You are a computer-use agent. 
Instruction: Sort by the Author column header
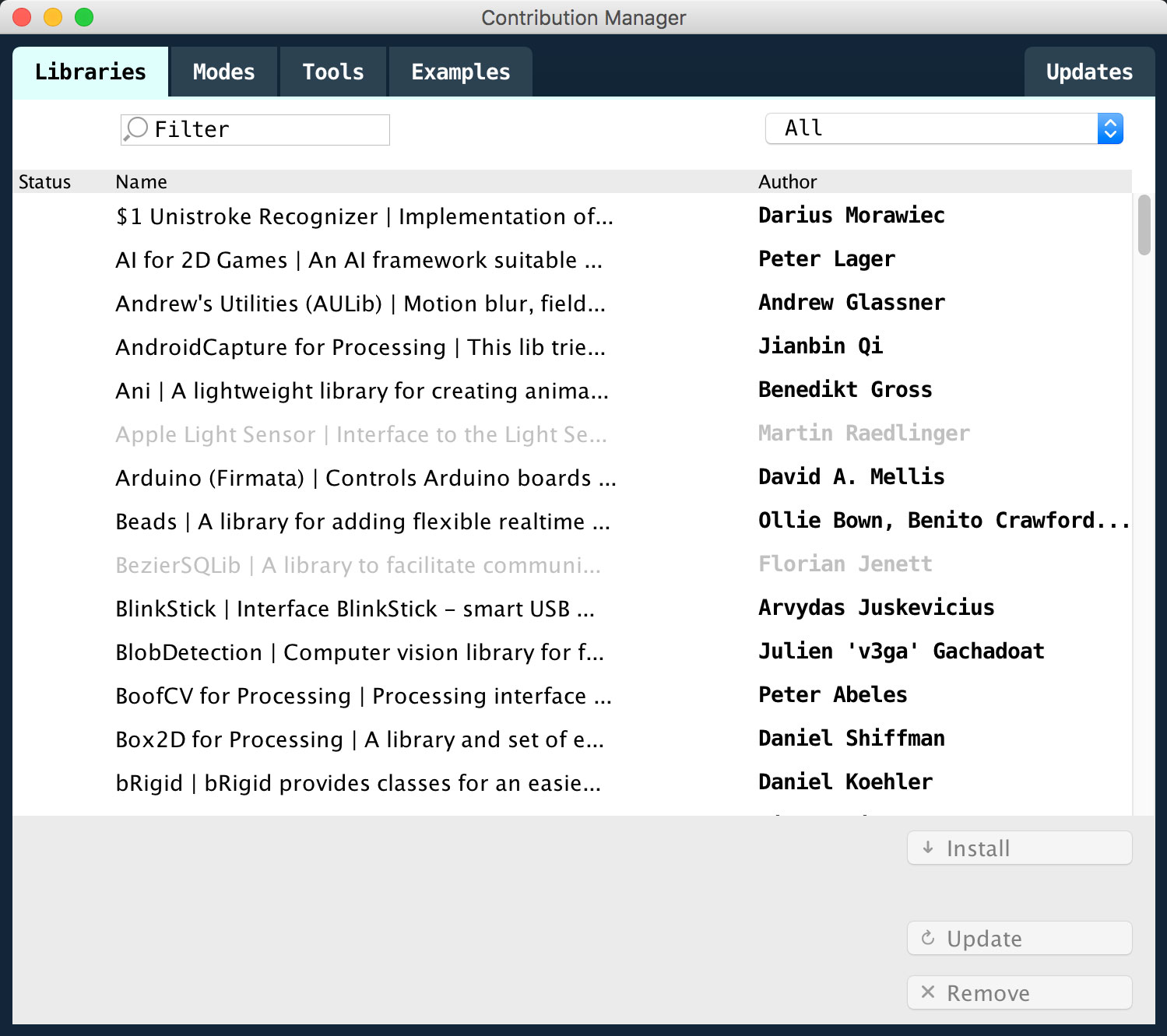(x=788, y=182)
